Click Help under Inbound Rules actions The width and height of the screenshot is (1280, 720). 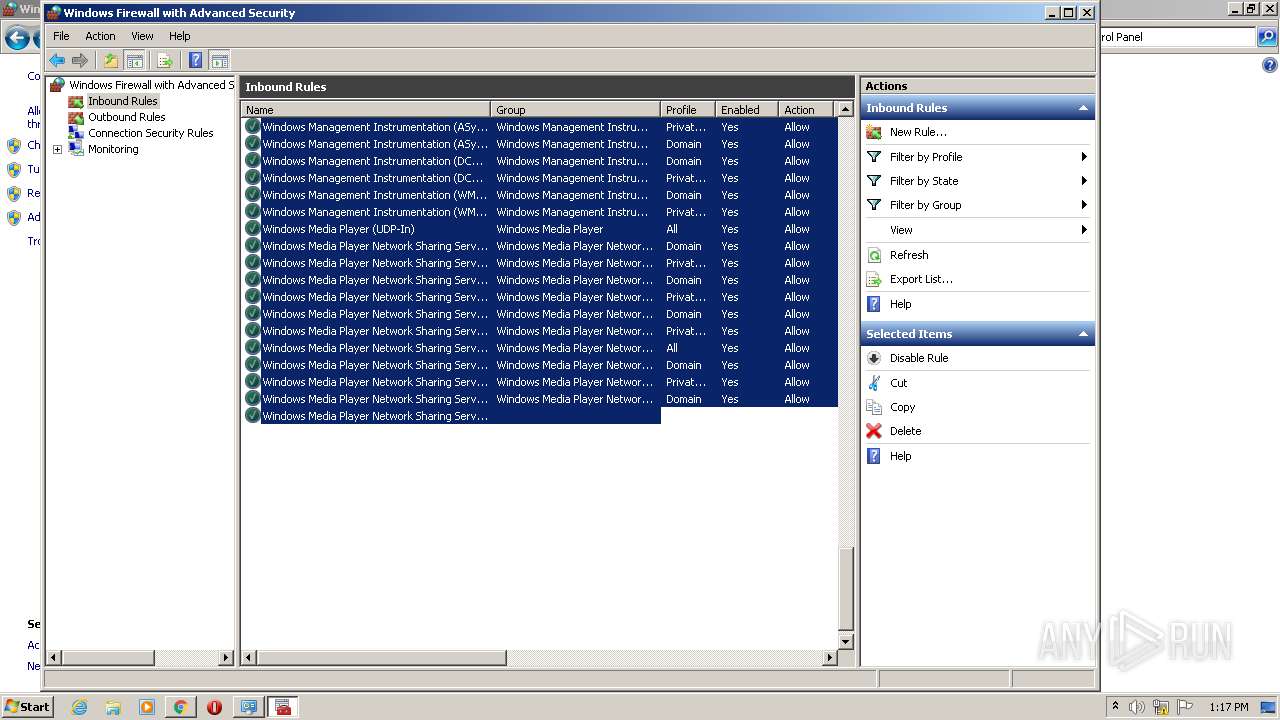[901, 304]
